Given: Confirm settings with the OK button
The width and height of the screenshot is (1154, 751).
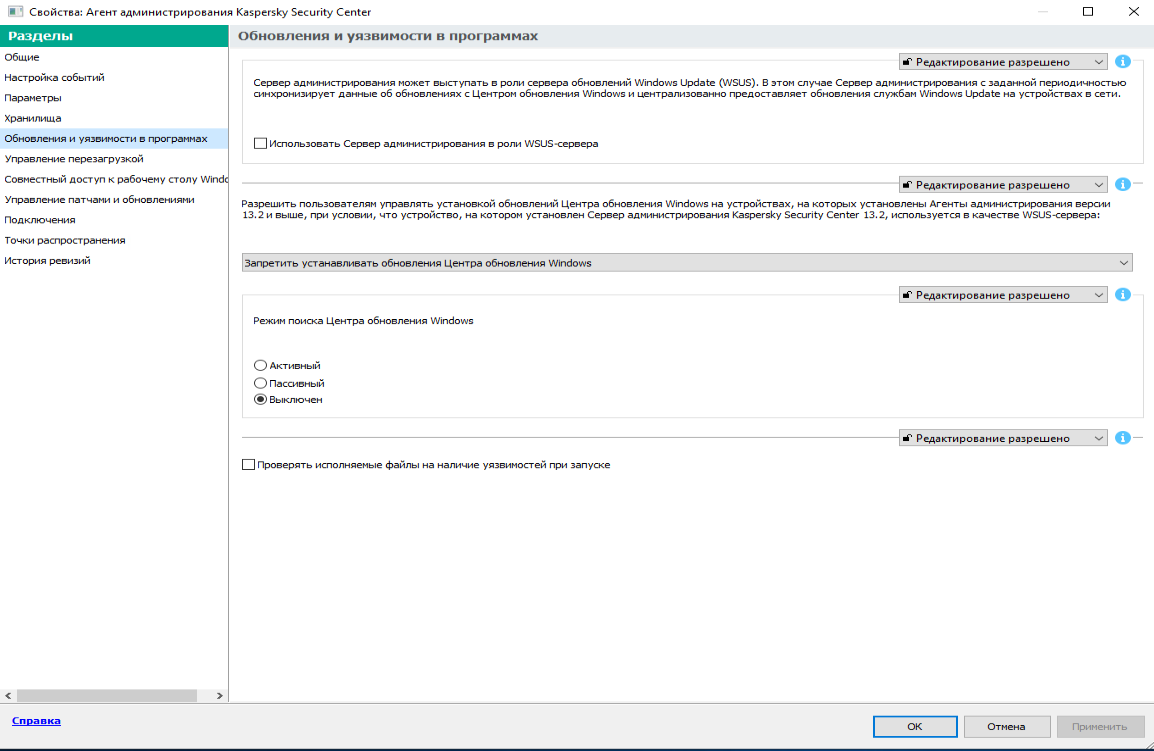Looking at the screenshot, I should (915, 726).
